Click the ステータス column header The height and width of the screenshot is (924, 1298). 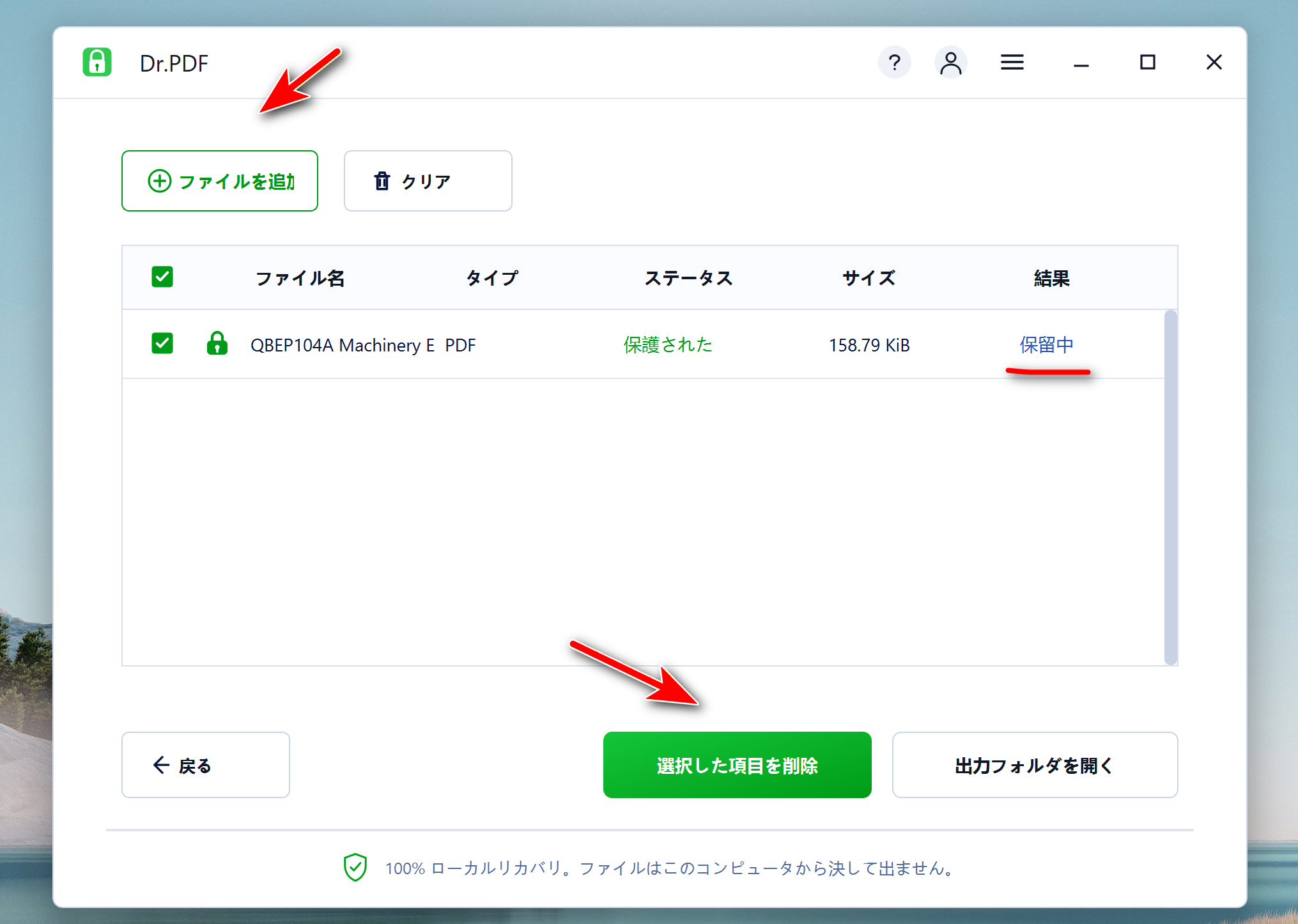(688, 278)
